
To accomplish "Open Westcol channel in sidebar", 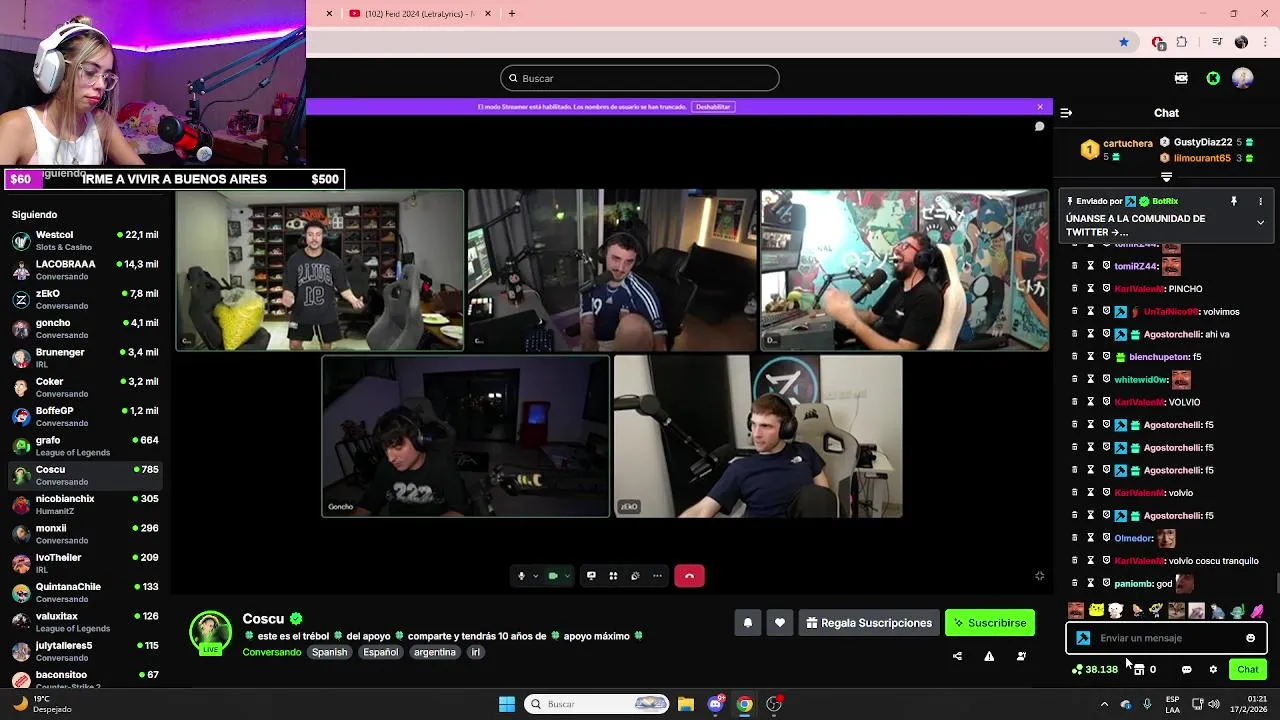I will pyautogui.click(x=86, y=241).
